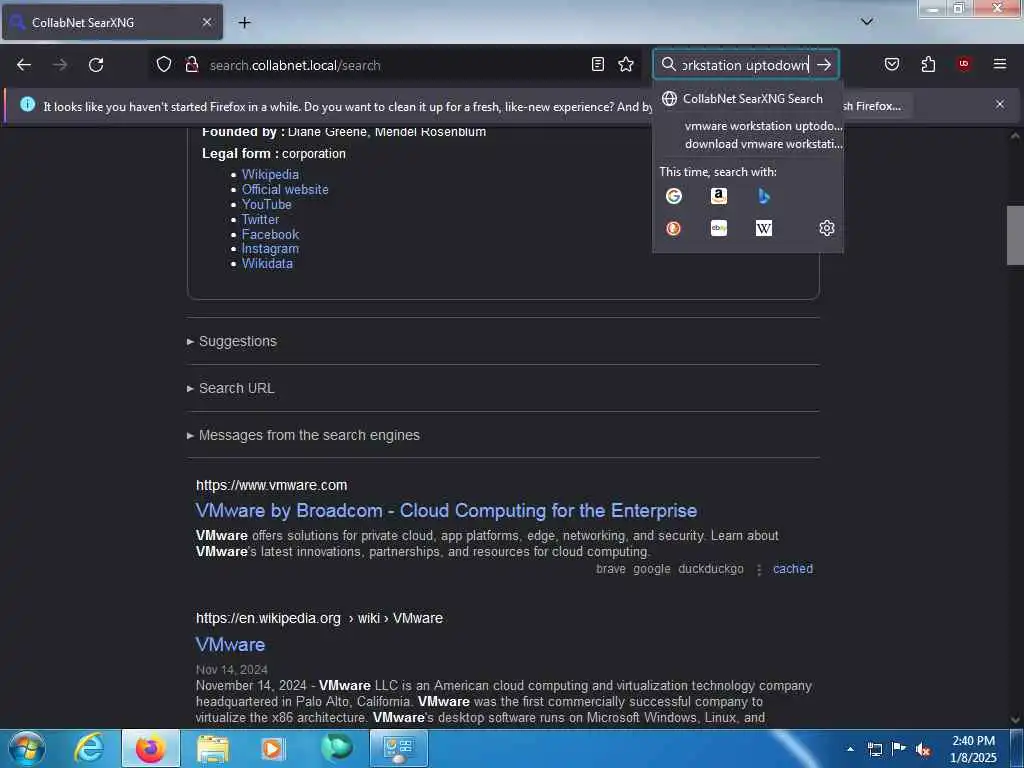Search this time with DuckDuckGo
The height and width of the screenshot is (768, 1024).
pos(674,228)
